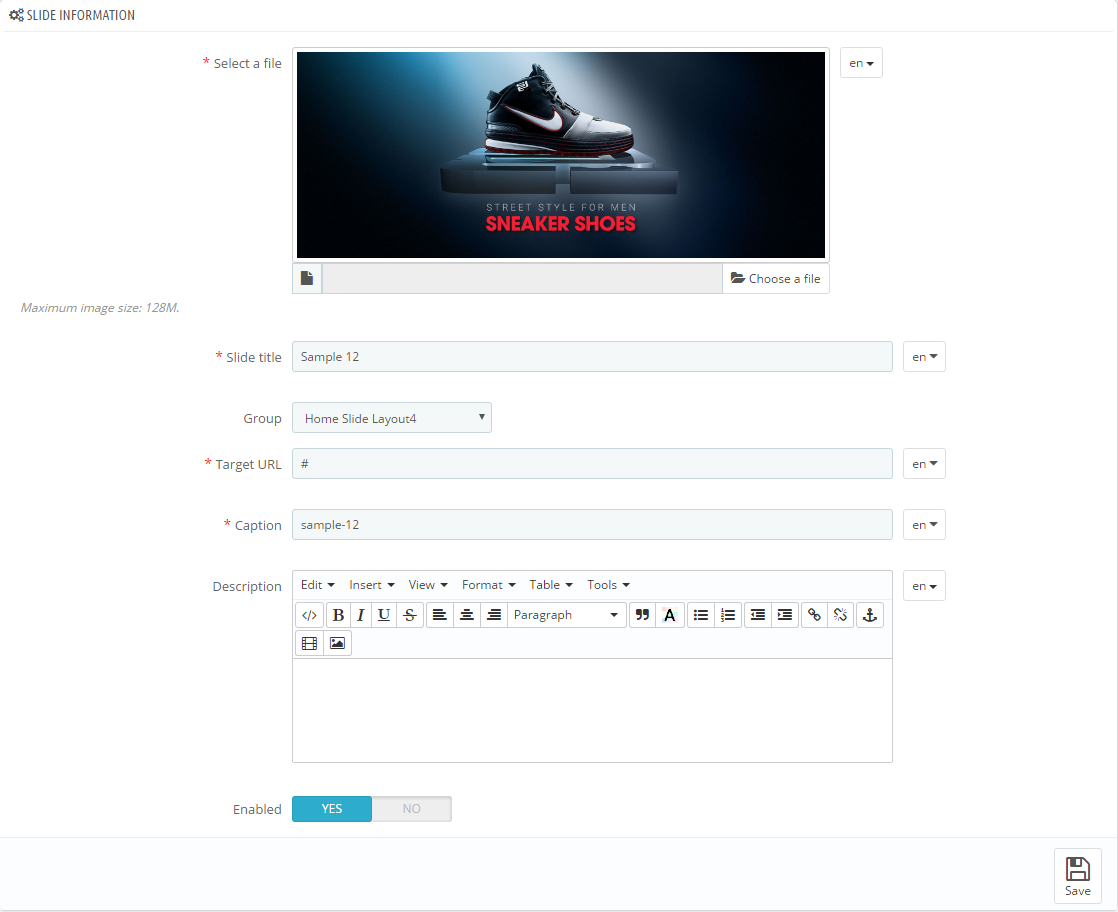Insert an image into description
This screenshot has width=1118, height=912.
tap(337, 643)
